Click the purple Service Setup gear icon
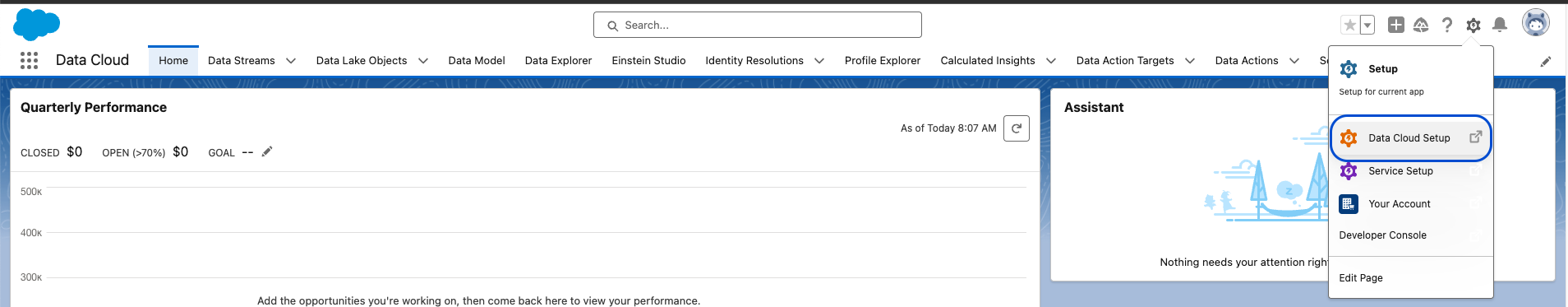Screen dimensions: 1568x307 (1349, 171)
